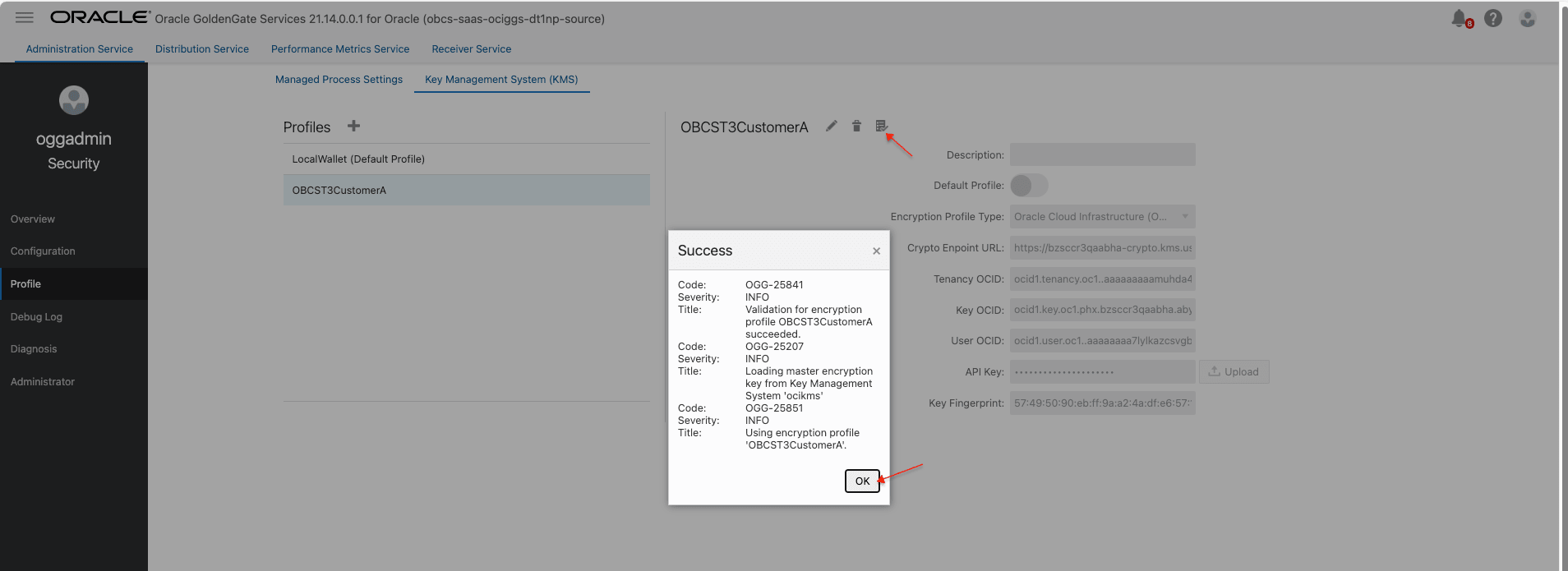Click the Description input field
The height and width of the screenshot is (571, 1568).
[x=1102, y=154]
